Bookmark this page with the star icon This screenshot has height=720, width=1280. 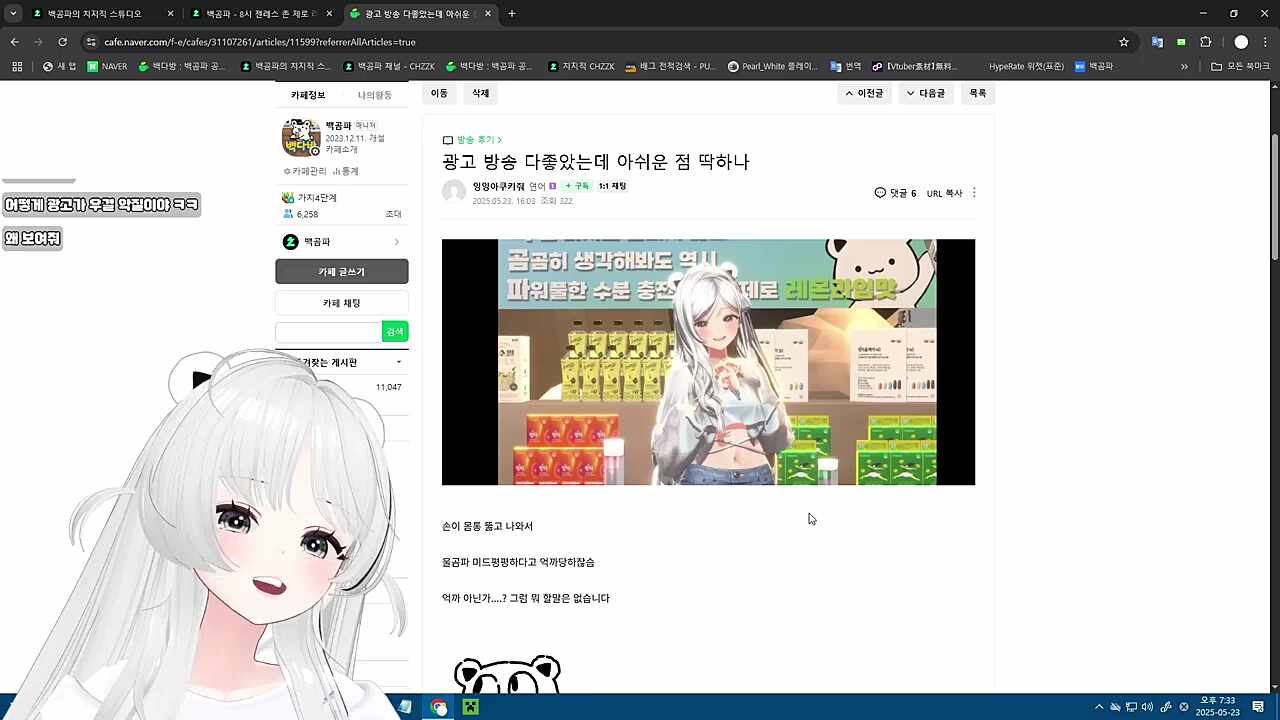point(1124,42)
